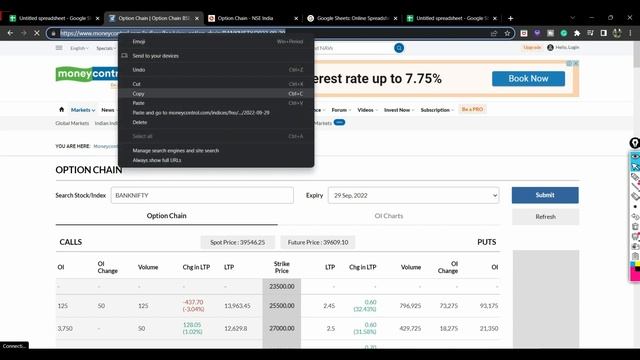
Task: Click the Upgrade link
Action: (532, 47)
